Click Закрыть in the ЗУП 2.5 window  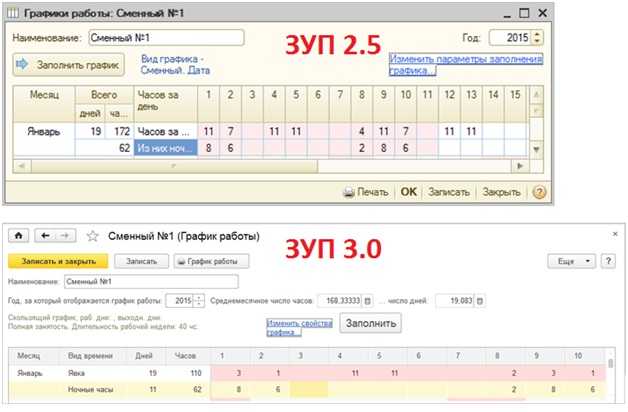(501, 192)
